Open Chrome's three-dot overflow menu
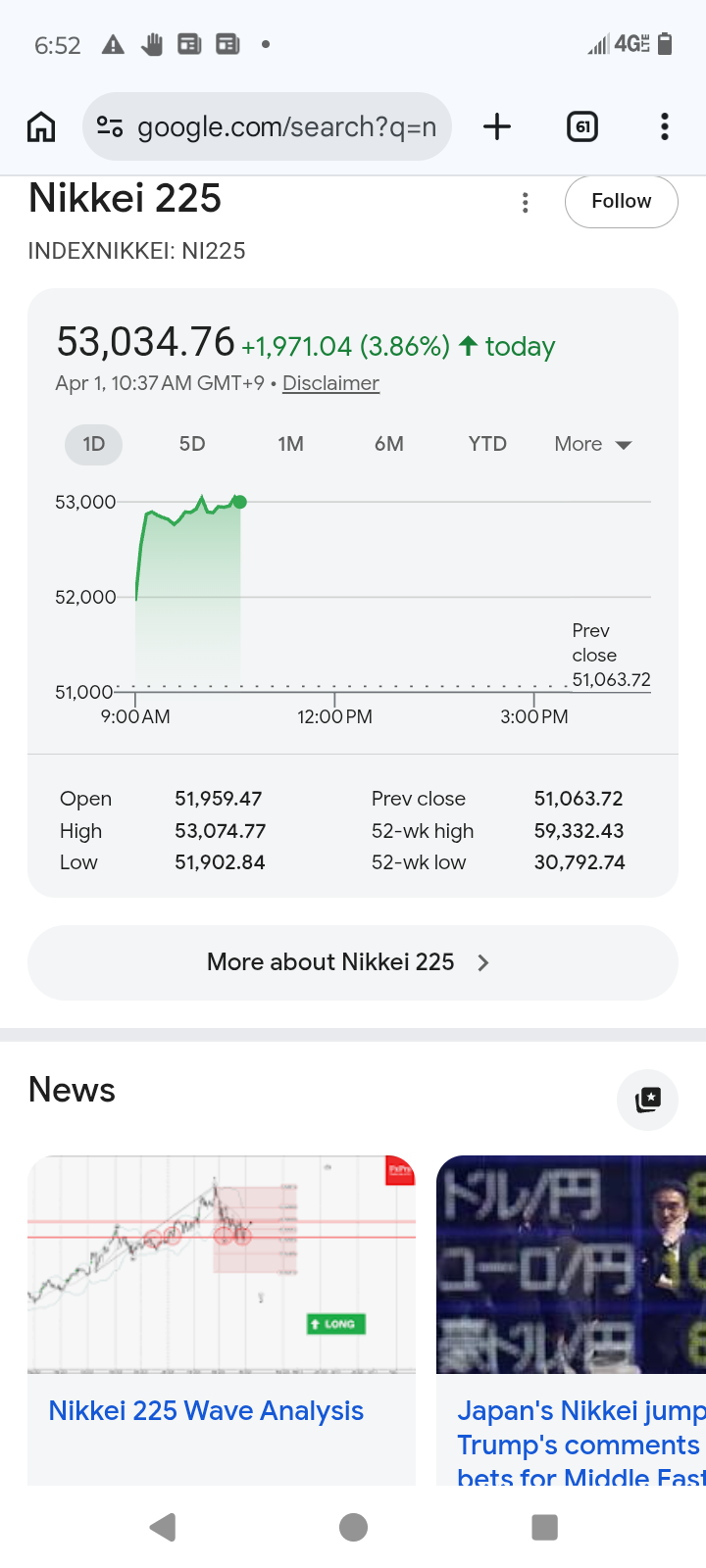Image resolution: width=706 pixels, height=1568 pixels. [665, 126]
